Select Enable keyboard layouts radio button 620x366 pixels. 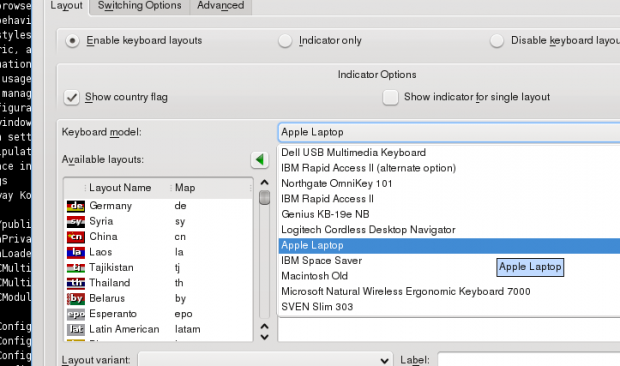(72, 41)
